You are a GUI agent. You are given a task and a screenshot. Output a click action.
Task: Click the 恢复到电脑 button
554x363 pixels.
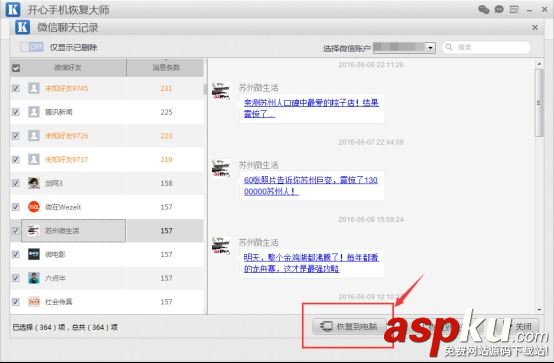(349, 326)
